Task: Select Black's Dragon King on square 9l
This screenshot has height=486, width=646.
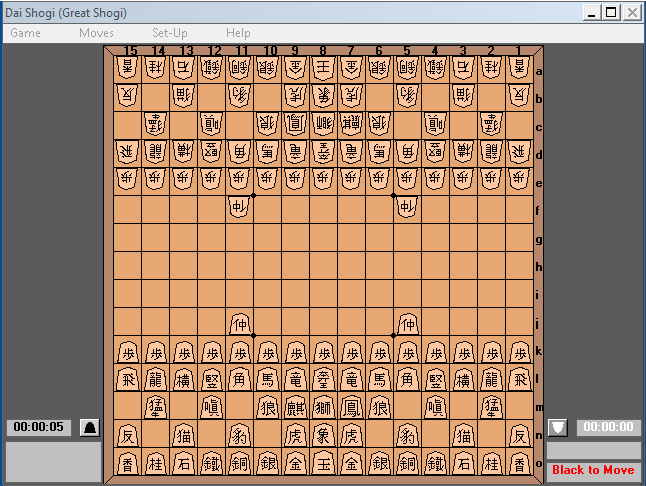Action: [x=295, y=380]
